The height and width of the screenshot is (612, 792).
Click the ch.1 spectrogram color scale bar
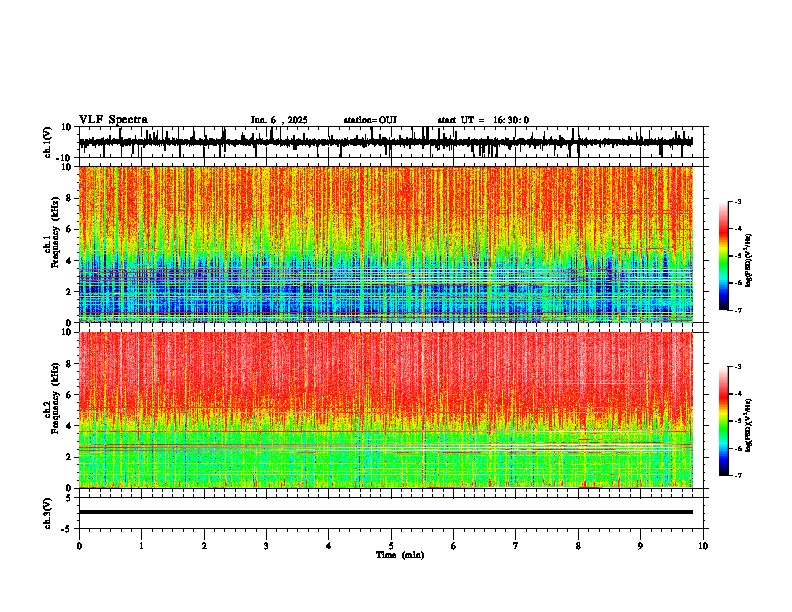pos(723,256)
